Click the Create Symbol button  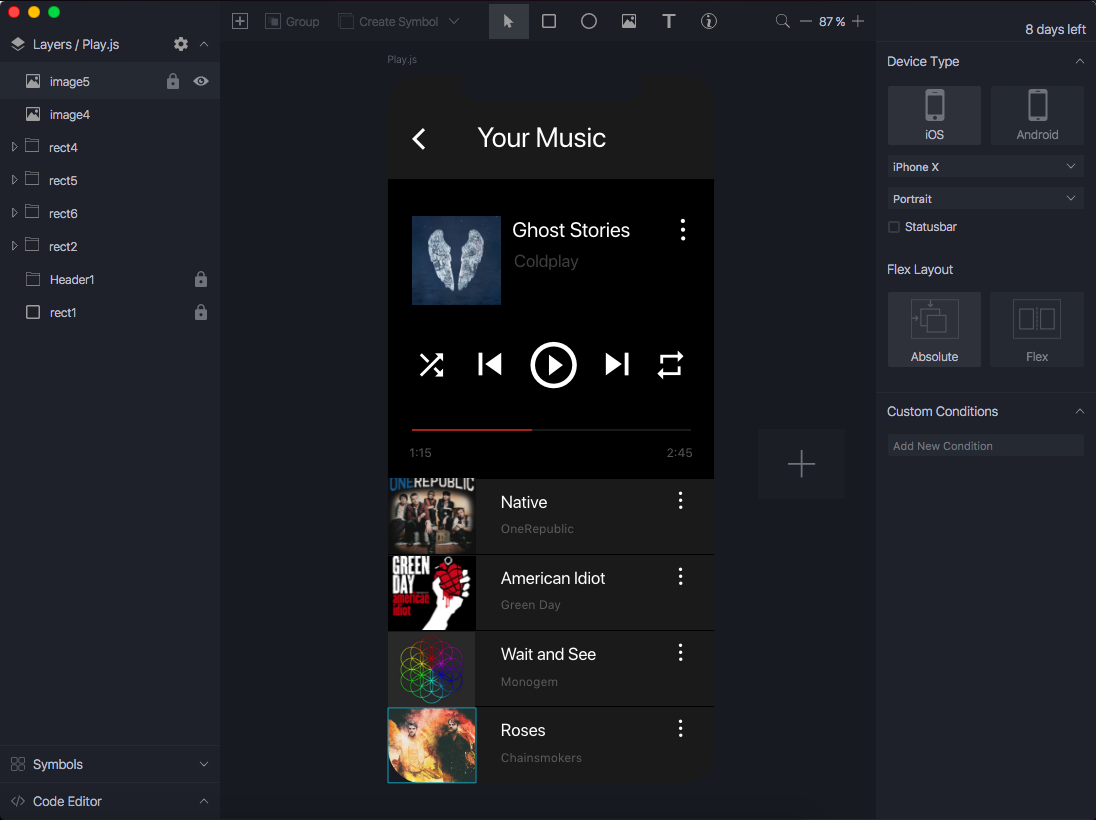tap(389, 21)
